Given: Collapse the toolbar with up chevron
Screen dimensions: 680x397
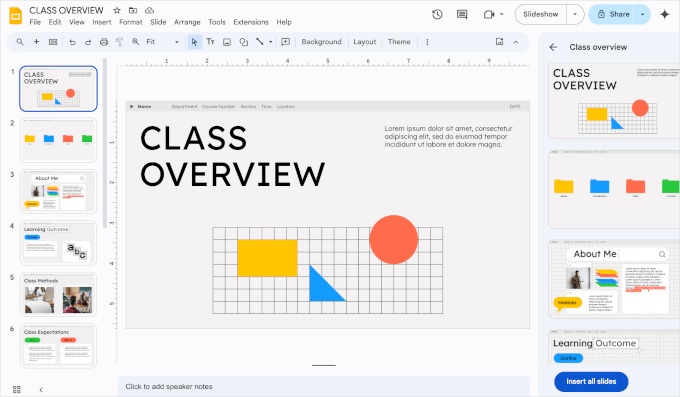Looking at the screenshot, I should (x=516, y=42).
